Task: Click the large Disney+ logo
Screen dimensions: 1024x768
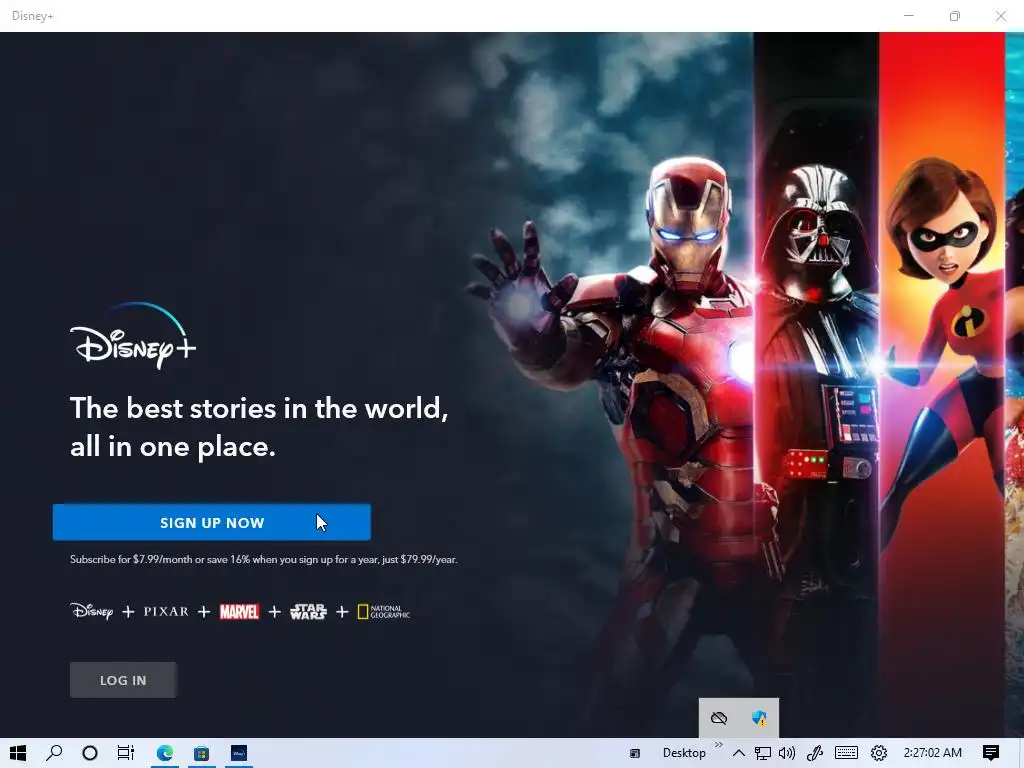Action: [x=133, y=336]
